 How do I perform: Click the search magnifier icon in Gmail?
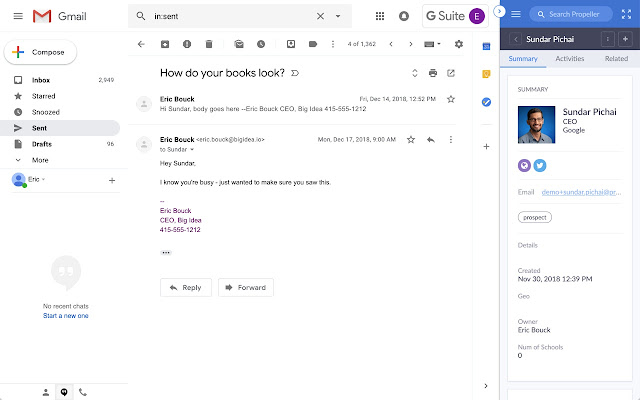coord(141,16)
